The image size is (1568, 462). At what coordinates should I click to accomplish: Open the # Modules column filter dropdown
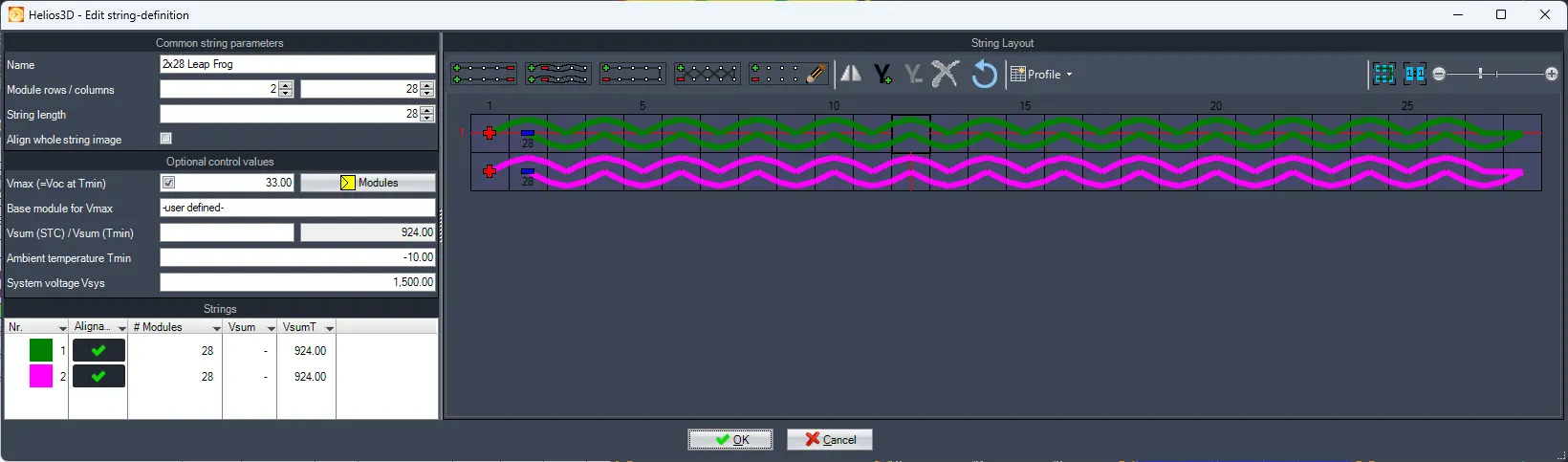(x=215, y=328)
